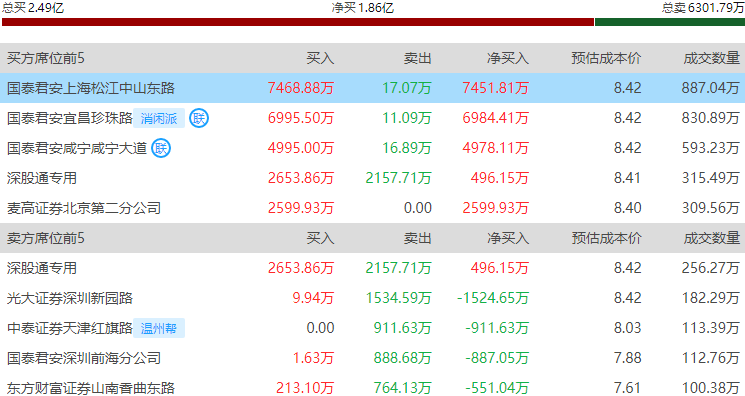Open 国泰君安咸宁咸宁大道 seat name
Screen dimensions: 745x396
pos(77,148)
